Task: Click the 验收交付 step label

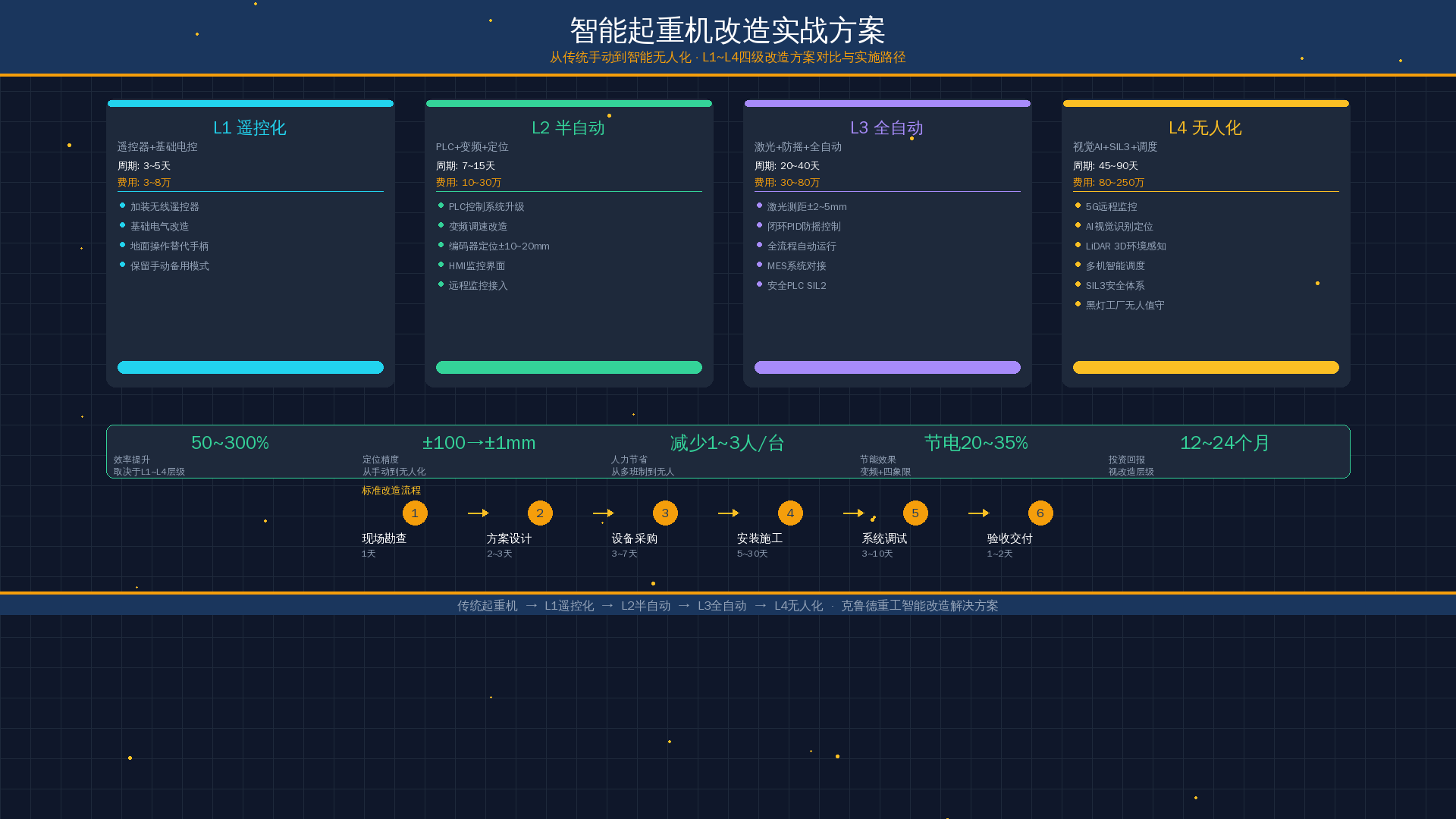Action: 1010,538
